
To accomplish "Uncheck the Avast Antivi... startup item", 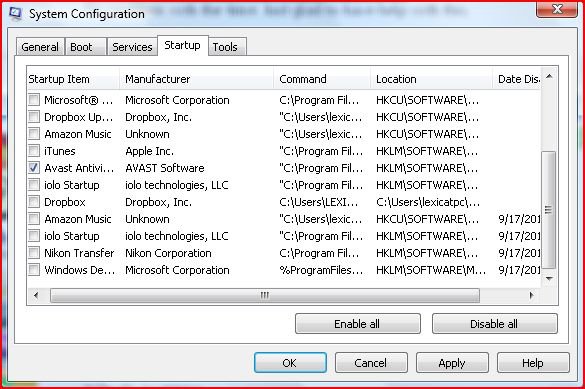I will pyautogui.click(x=34, y=168).
